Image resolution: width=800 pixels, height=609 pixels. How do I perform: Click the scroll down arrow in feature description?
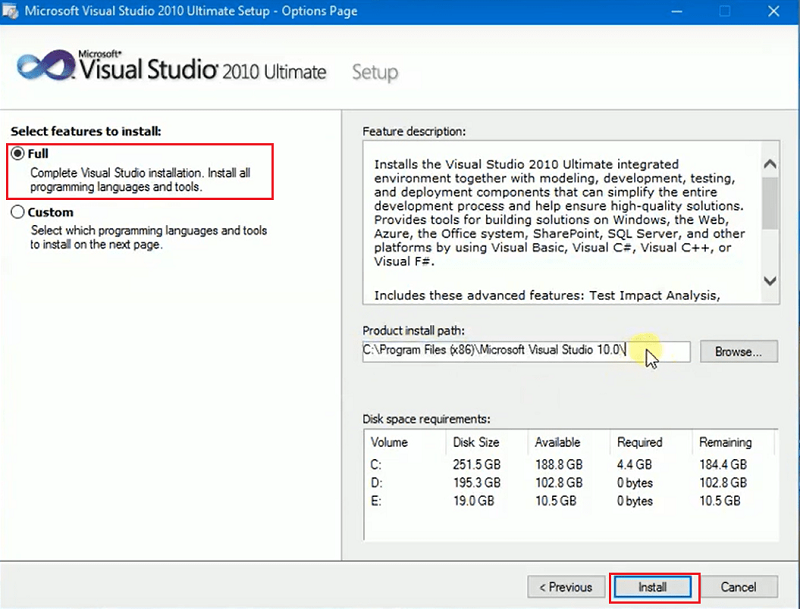768,282
